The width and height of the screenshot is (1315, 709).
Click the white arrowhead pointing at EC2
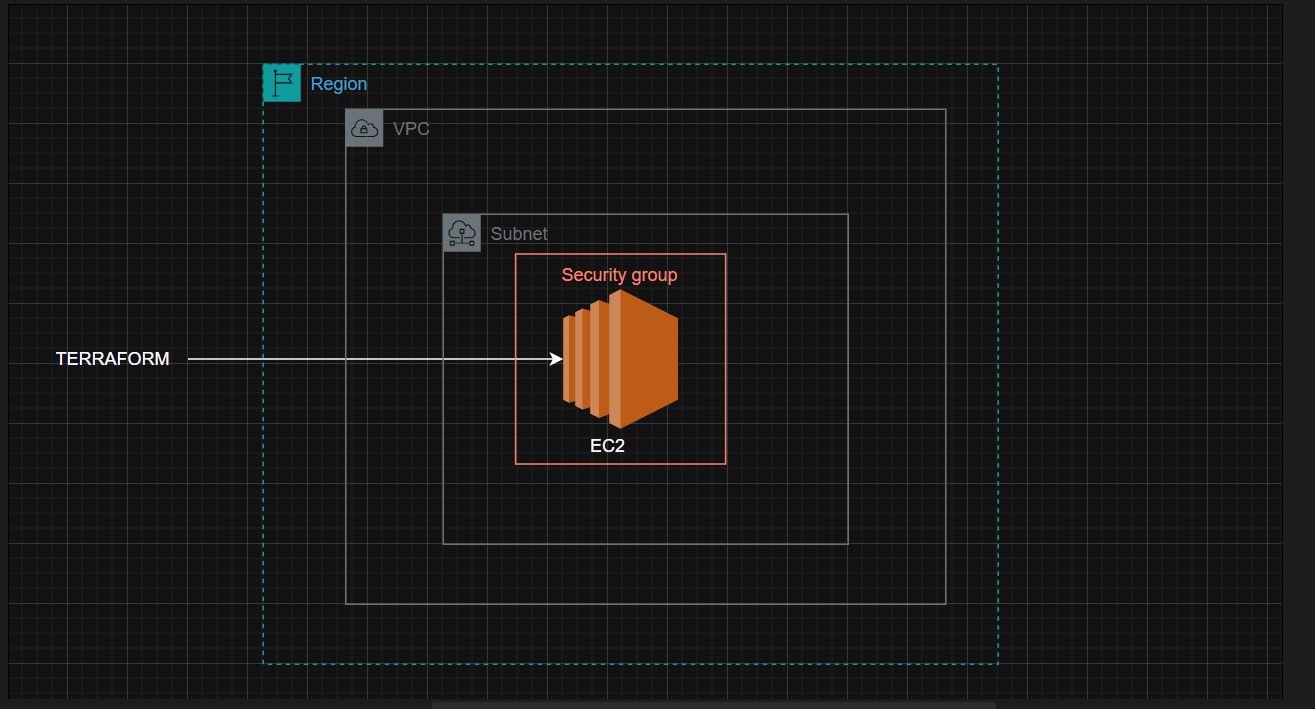557,359
